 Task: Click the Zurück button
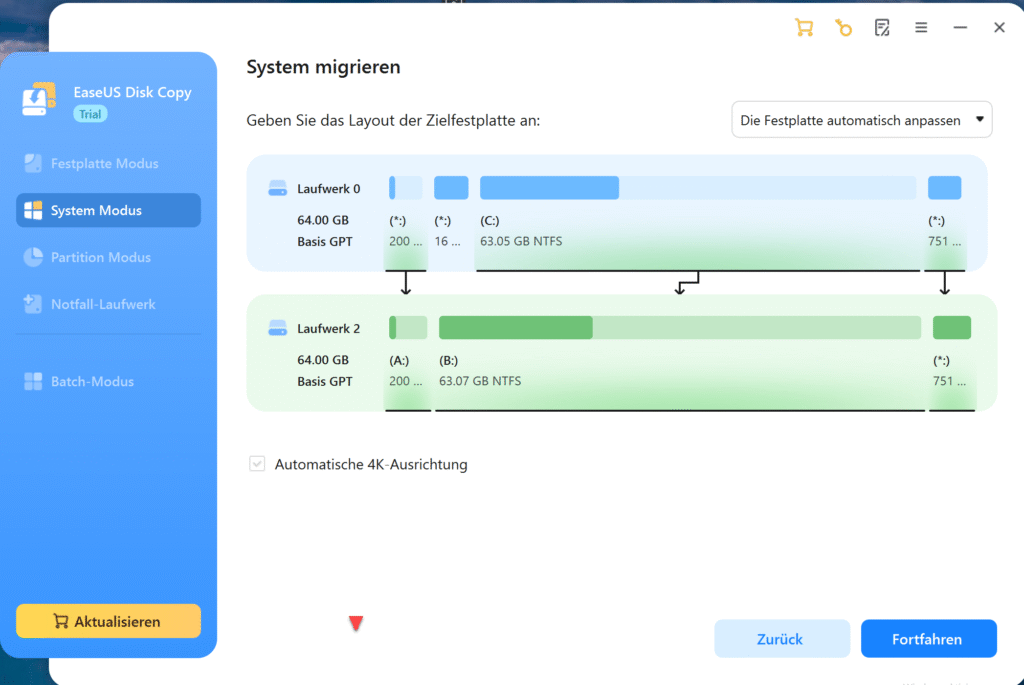[x=782, y=638]
